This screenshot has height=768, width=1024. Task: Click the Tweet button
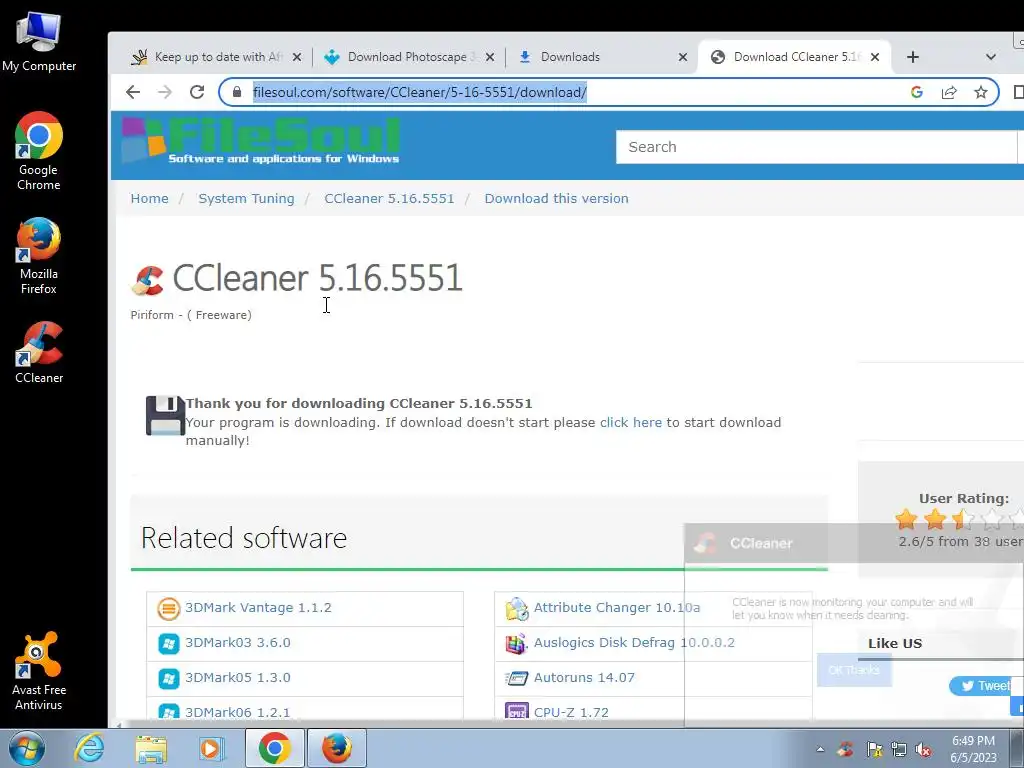(986, 686)
